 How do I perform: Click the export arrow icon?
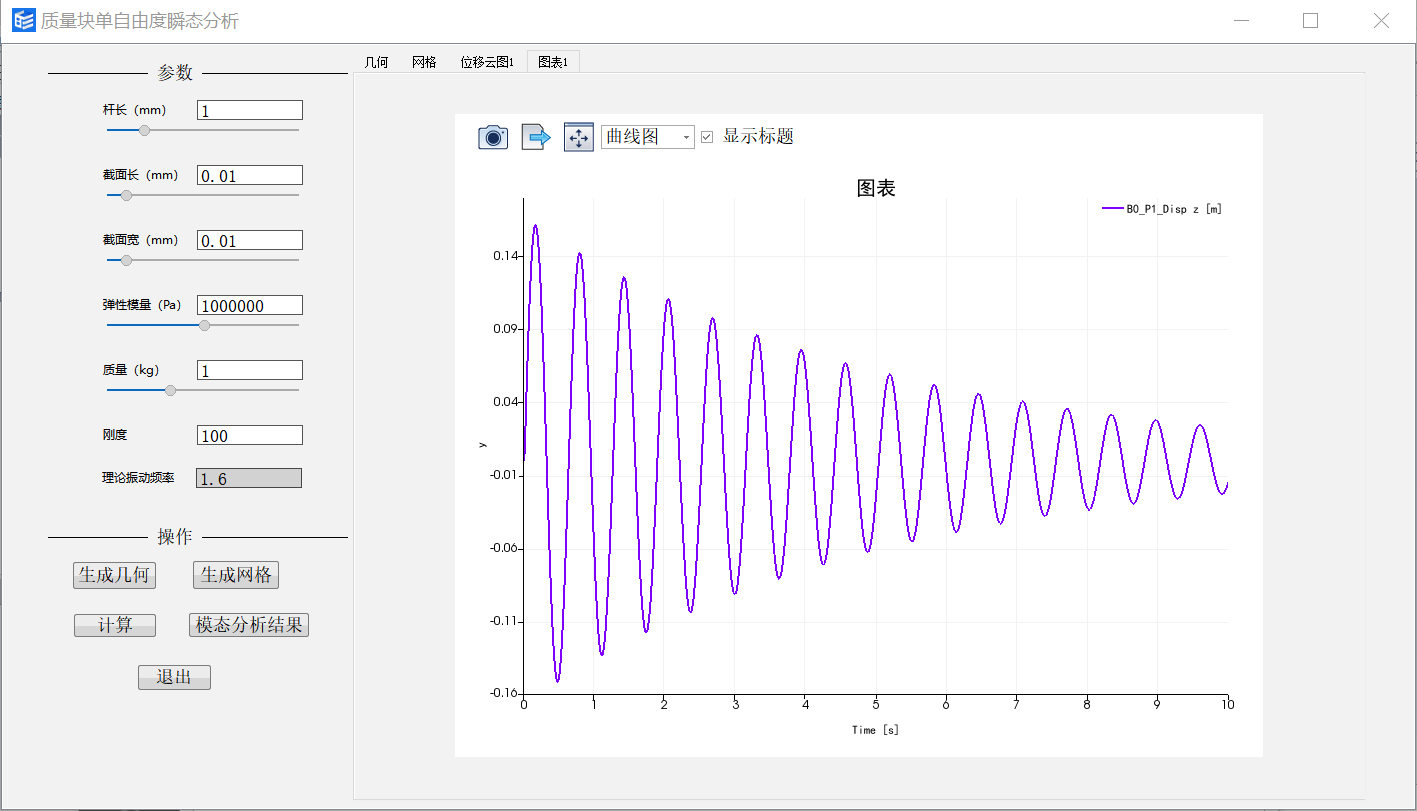pos(536,137)
